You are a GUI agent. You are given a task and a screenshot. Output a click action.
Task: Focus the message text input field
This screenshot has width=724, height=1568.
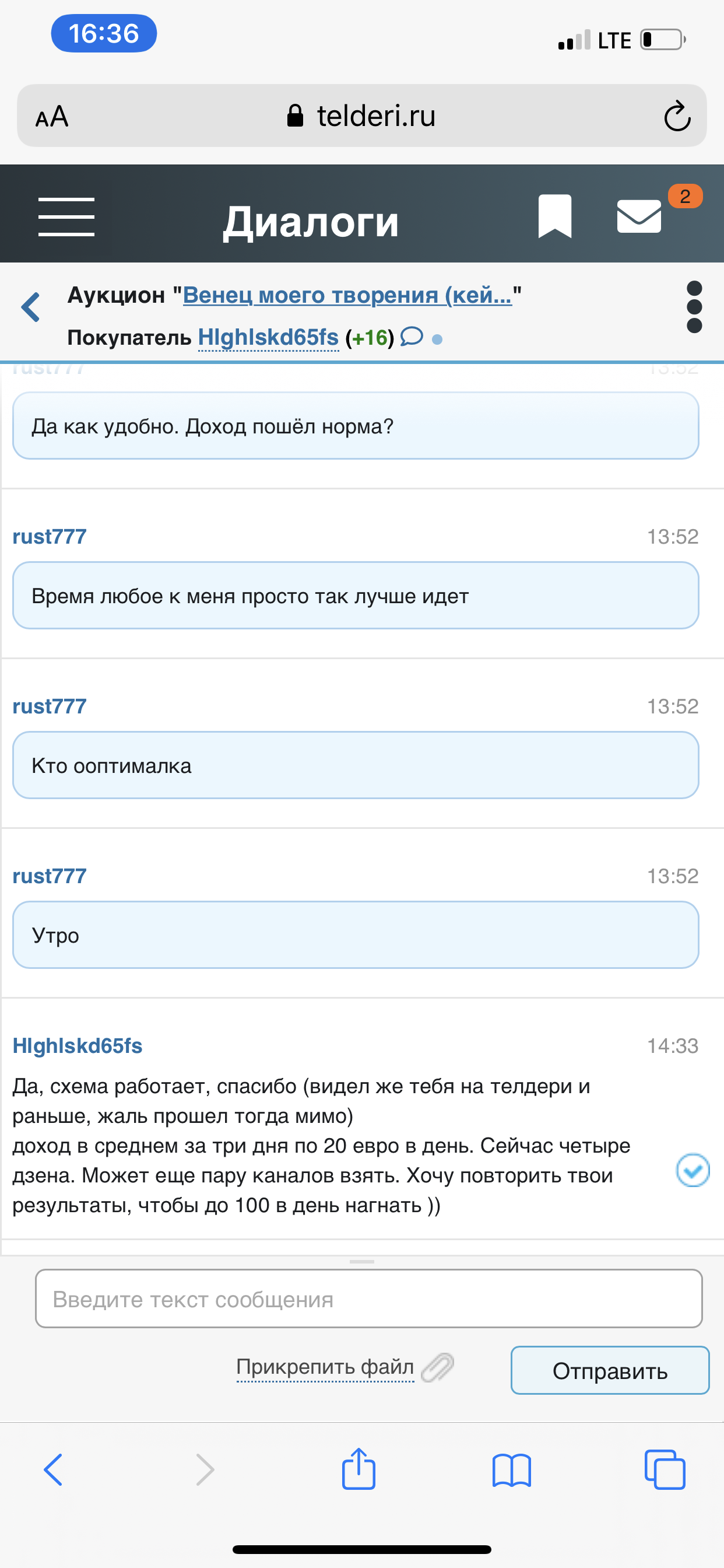coord(368,1299)
